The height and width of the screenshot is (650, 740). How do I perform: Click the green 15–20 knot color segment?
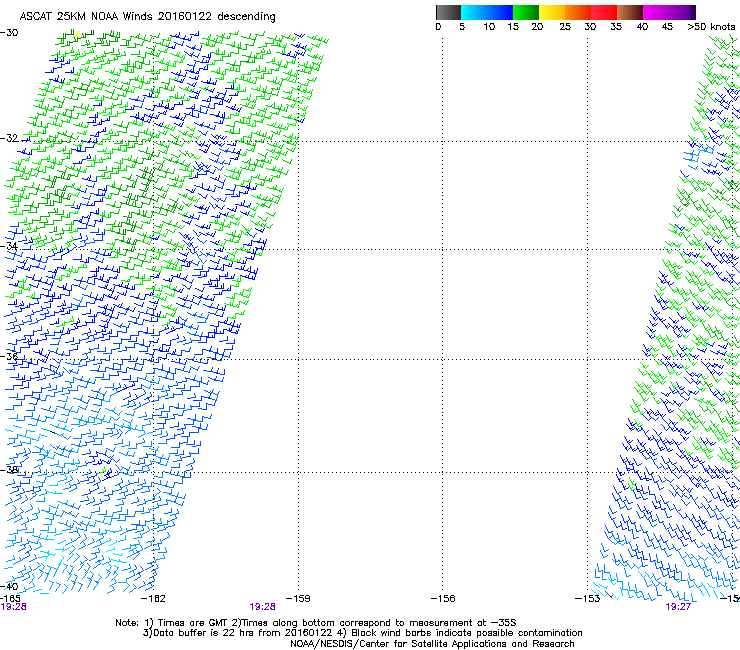click(x=526, y=12)
